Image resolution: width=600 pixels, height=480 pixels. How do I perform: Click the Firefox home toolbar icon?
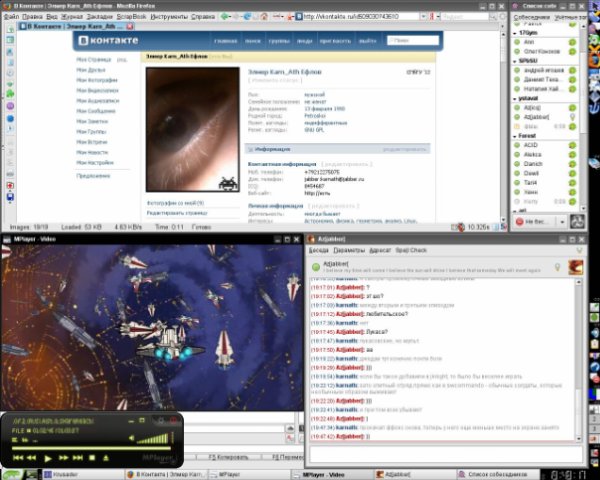click(x=264, y=16)
